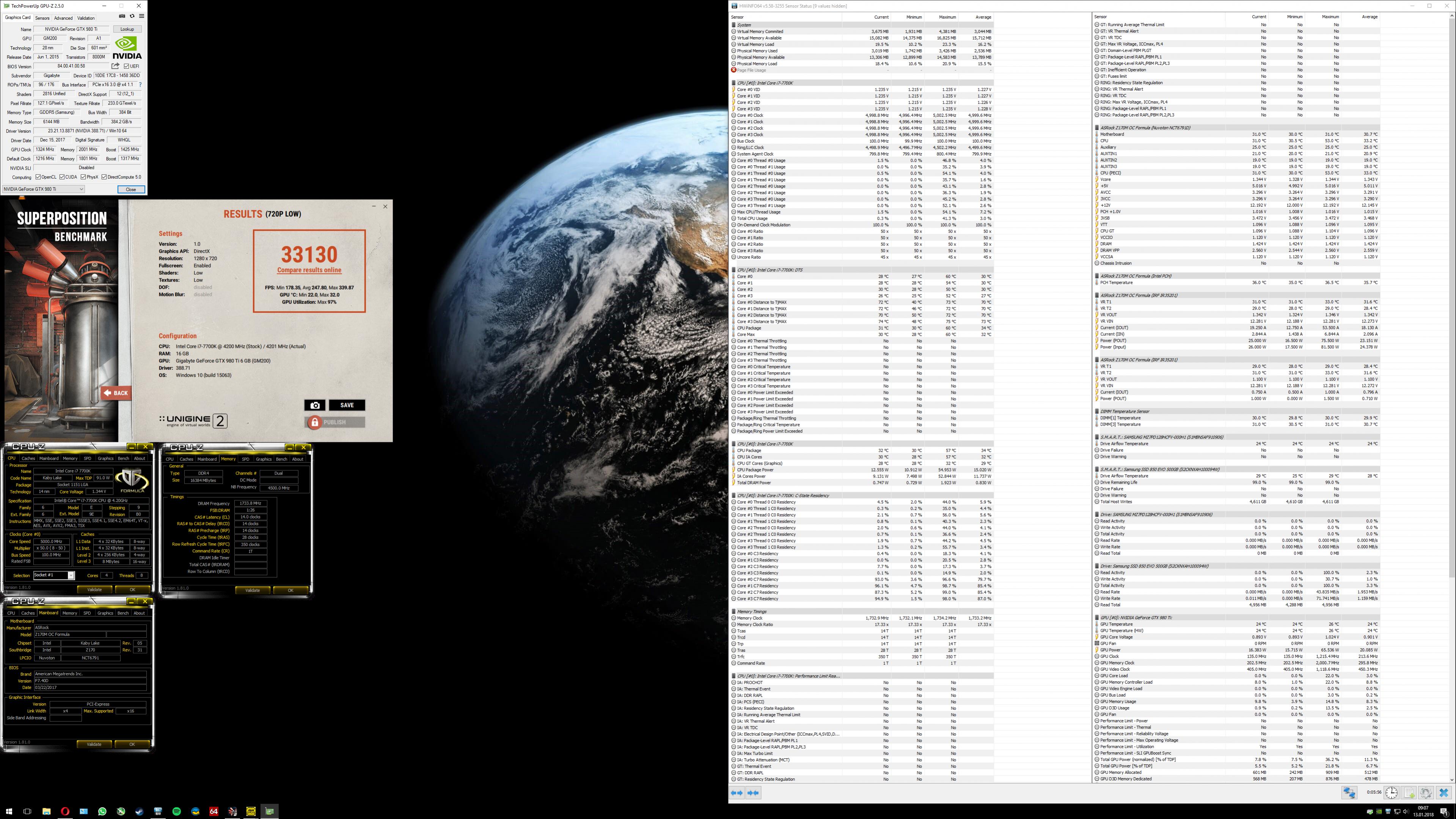Open GPU selection dropdown in GPU-Z

coord(44,189)
